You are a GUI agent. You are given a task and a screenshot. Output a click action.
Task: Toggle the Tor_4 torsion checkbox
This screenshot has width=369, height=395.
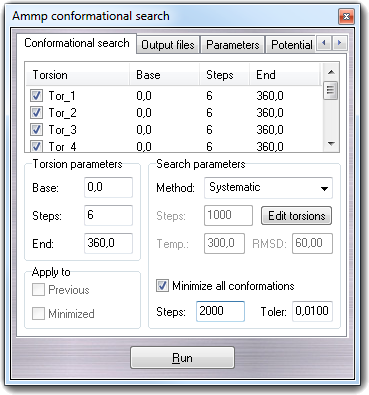36,146
